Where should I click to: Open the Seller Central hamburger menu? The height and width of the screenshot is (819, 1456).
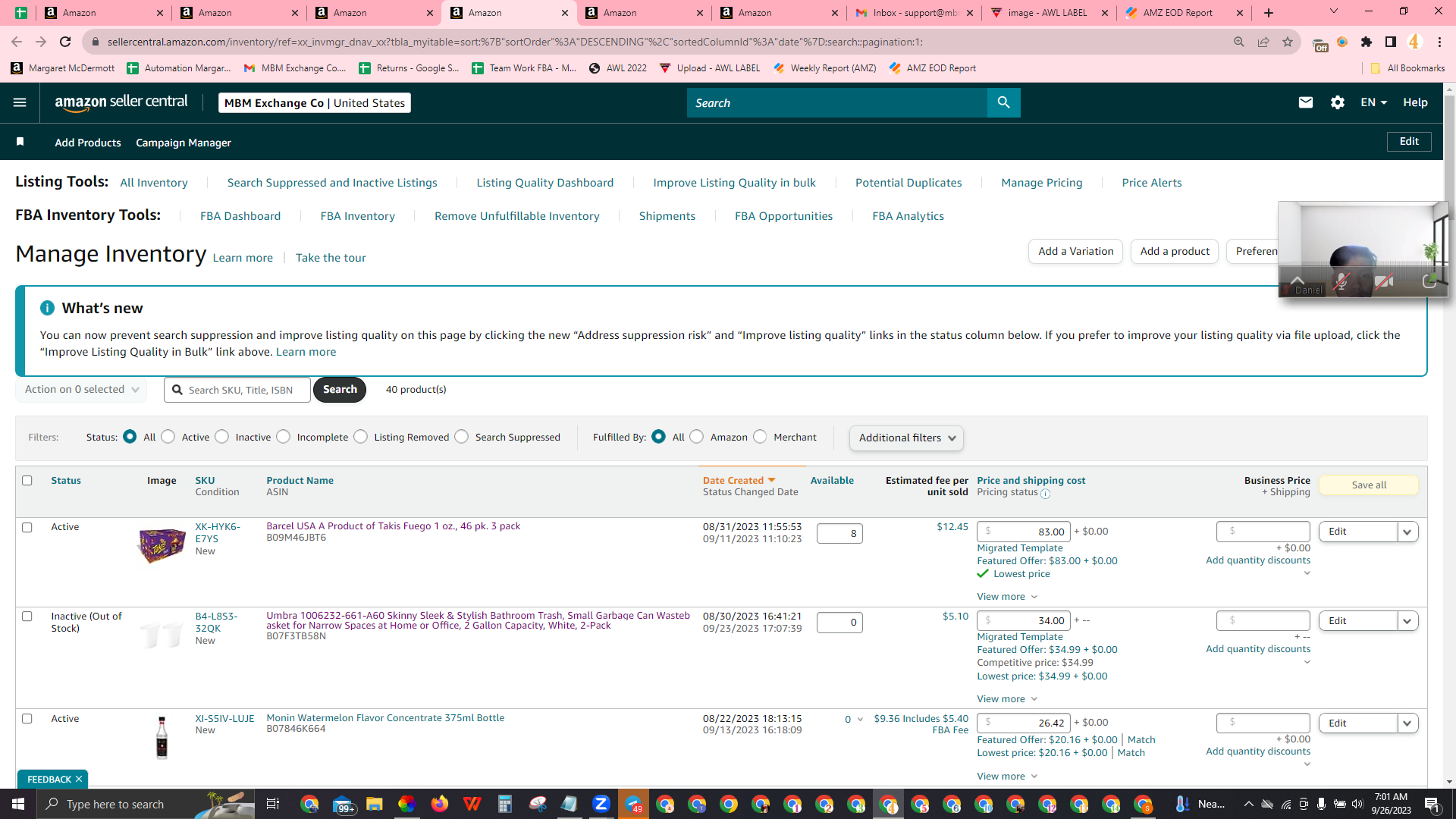click(x=20, y=102)
